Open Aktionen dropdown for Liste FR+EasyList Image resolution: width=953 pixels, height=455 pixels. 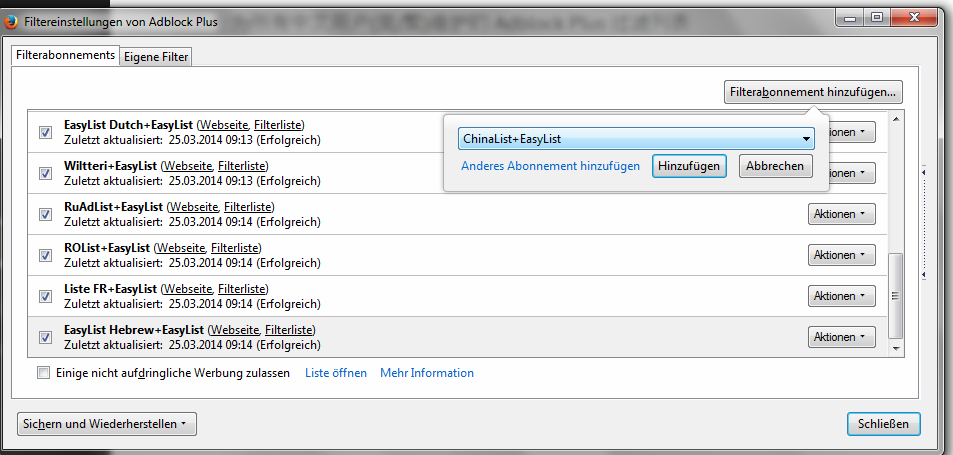841,296
